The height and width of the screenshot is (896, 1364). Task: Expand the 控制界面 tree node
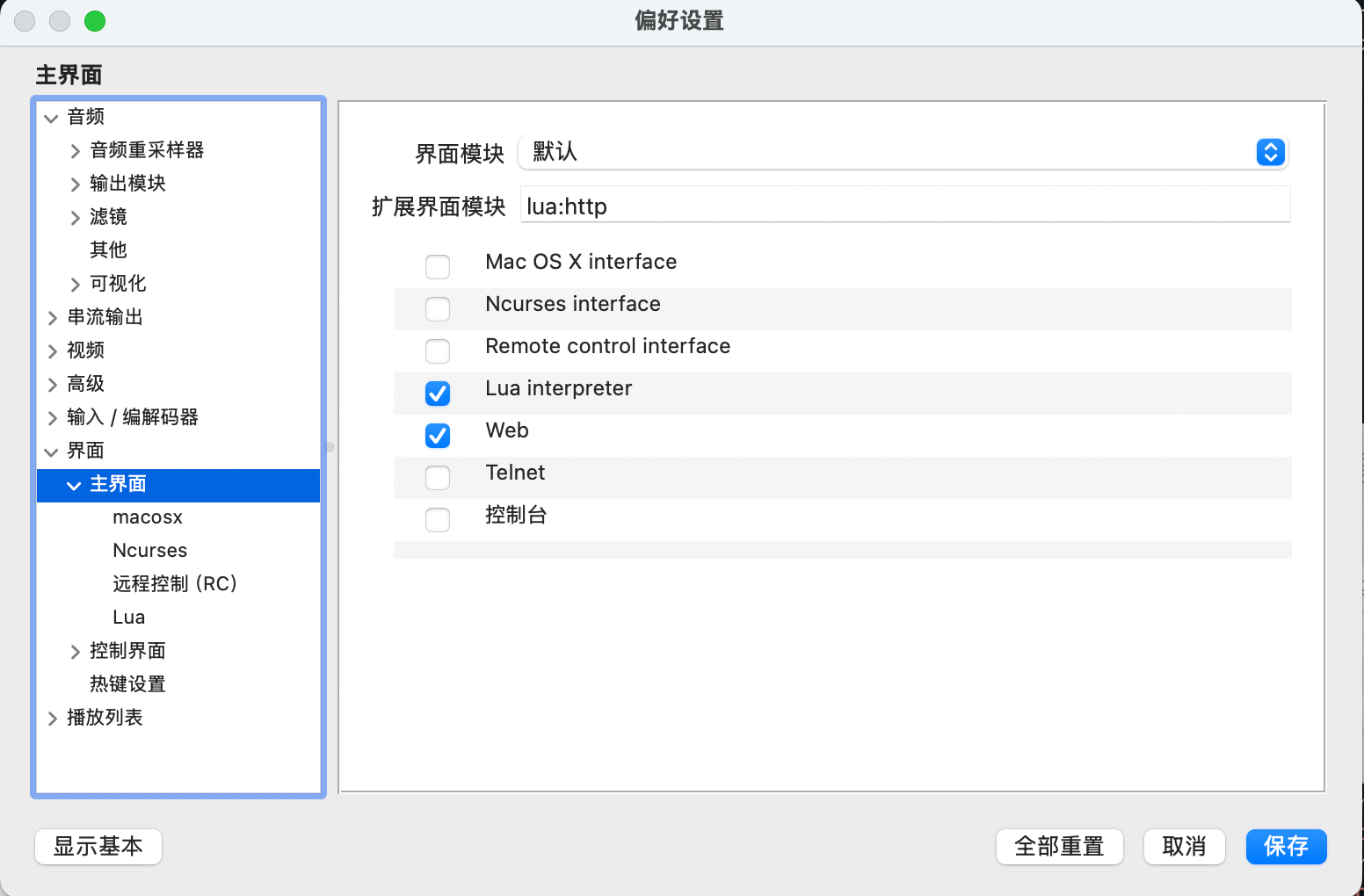point(76,652)
